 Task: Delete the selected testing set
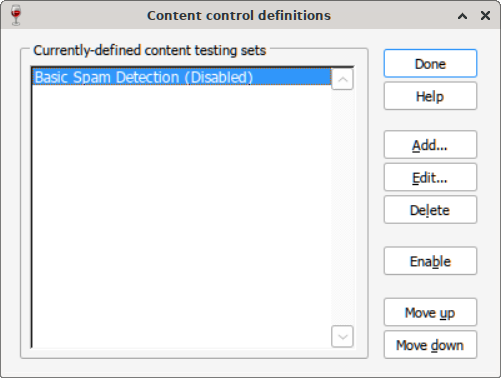pos(430,210)
